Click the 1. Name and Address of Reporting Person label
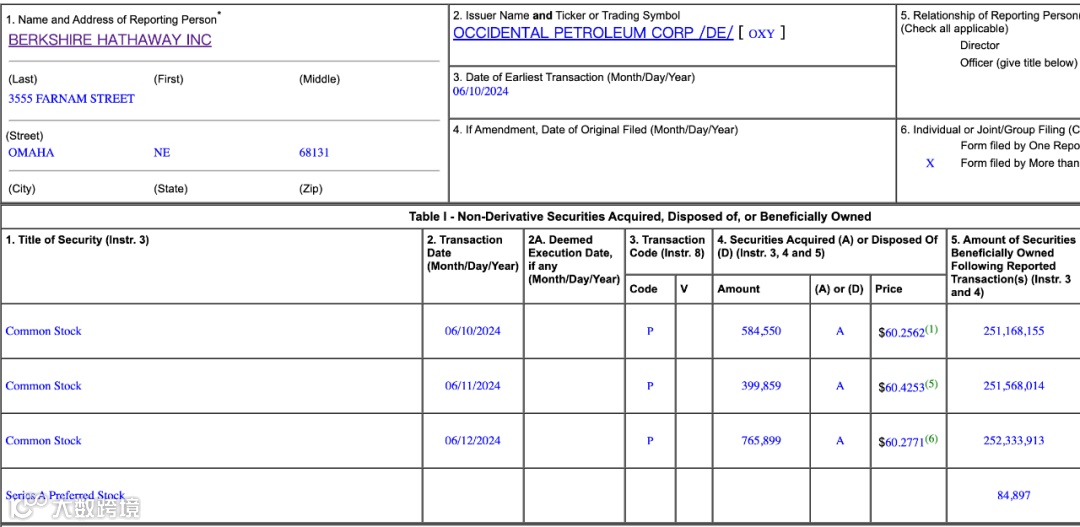Image resolution: width=1080 pixels, height=527 pixels. 114,19
